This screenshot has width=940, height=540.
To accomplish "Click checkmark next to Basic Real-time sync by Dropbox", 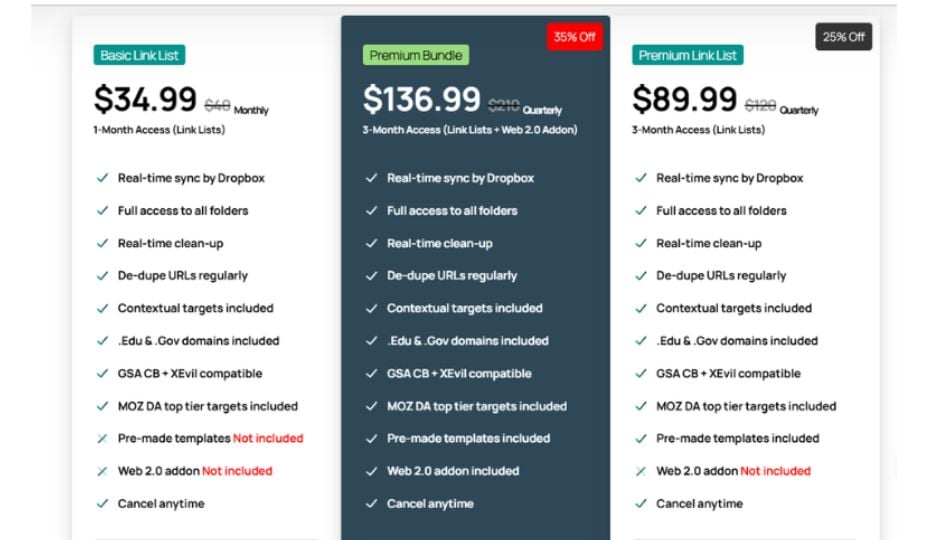I will (x=103, y=178).
